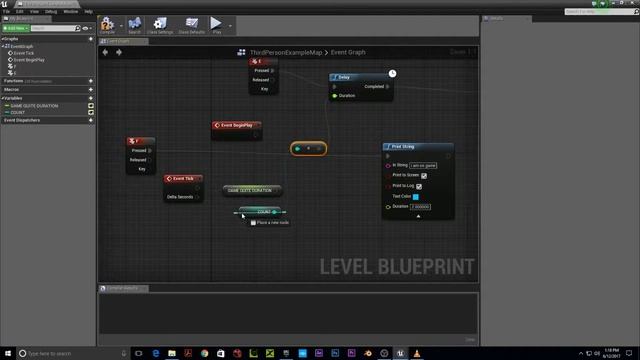Open VLC from the taskbar
This screenshot has height=360, width=640.
pos(416,353)
